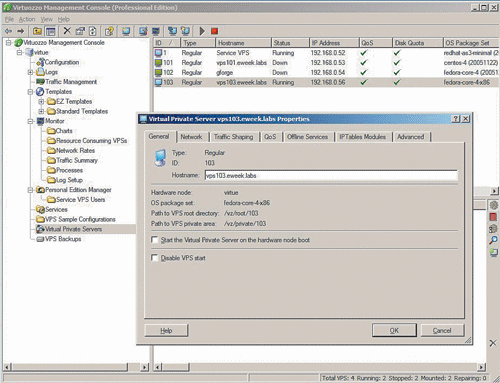Click the magnifier icon in right side panel
The height and width of the screenshot is (383, 500).
pos(493,240)
